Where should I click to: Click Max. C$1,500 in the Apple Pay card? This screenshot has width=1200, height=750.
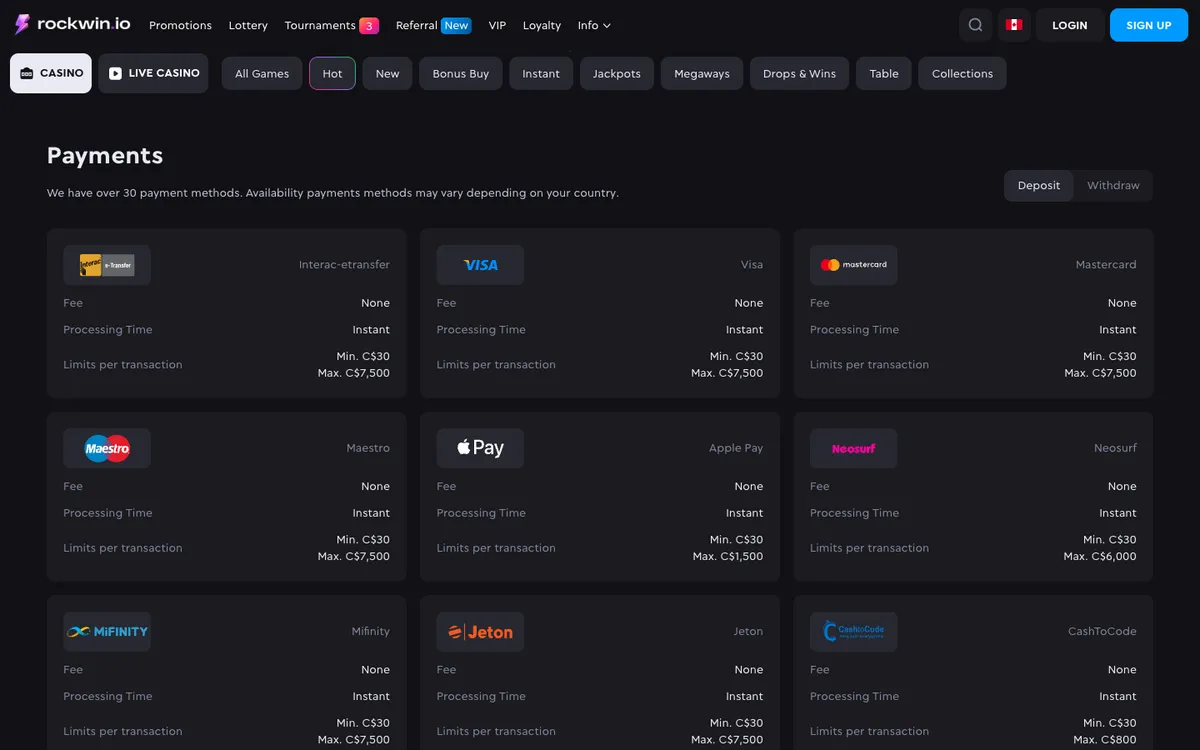pos(727,556)
